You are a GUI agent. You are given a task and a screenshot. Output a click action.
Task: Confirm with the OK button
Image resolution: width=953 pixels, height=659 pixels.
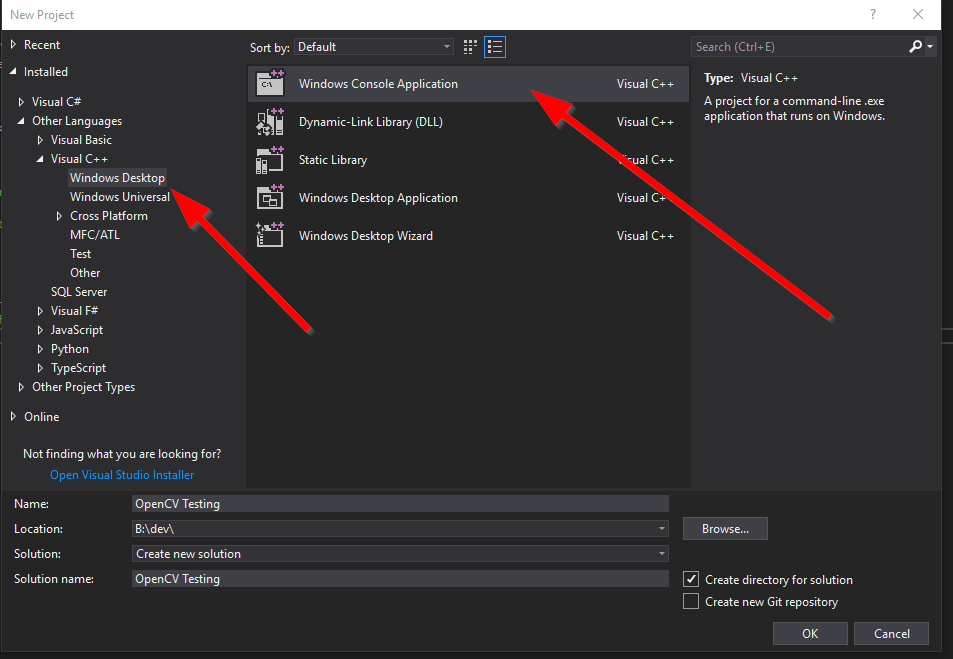click(810, 633)
